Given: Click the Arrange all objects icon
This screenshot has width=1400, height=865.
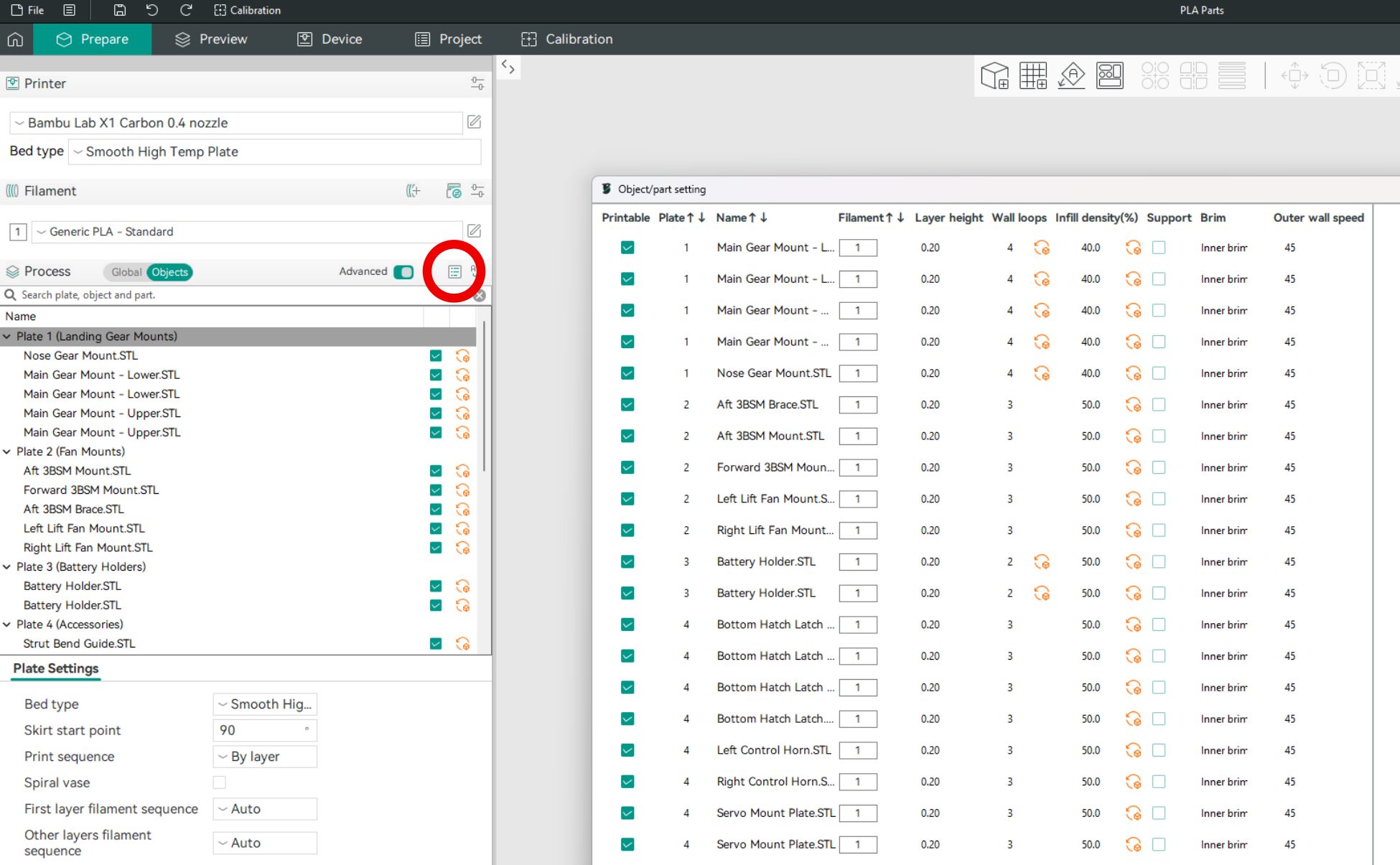Looking at the screenshot, I should coord(1110,75).
